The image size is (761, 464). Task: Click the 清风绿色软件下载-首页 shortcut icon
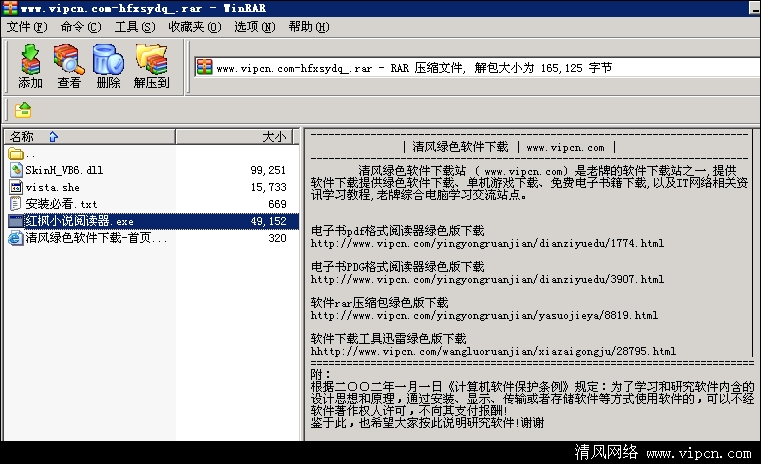point(16,238)
